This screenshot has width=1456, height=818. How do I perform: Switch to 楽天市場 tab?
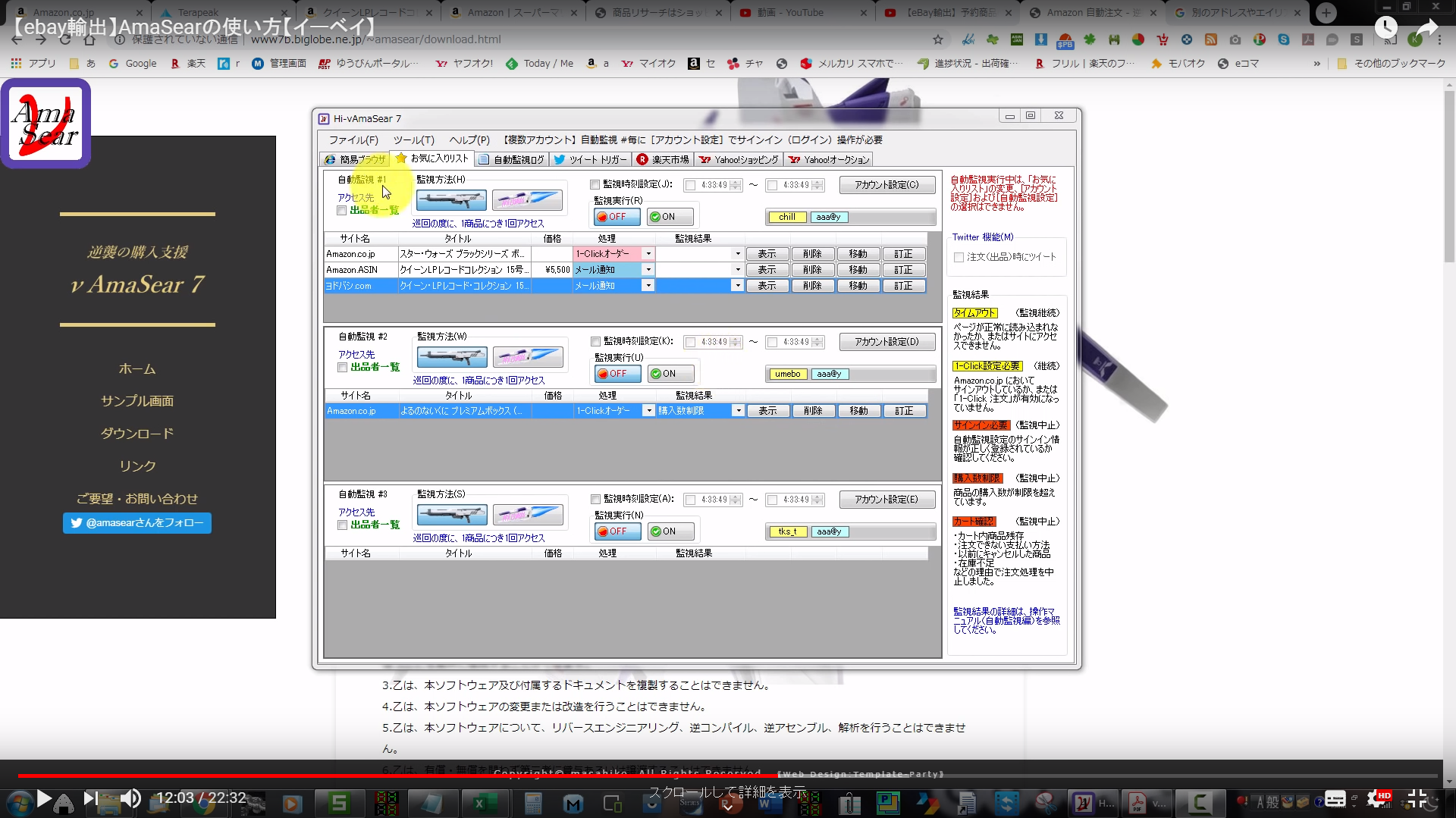click(664, 159)
